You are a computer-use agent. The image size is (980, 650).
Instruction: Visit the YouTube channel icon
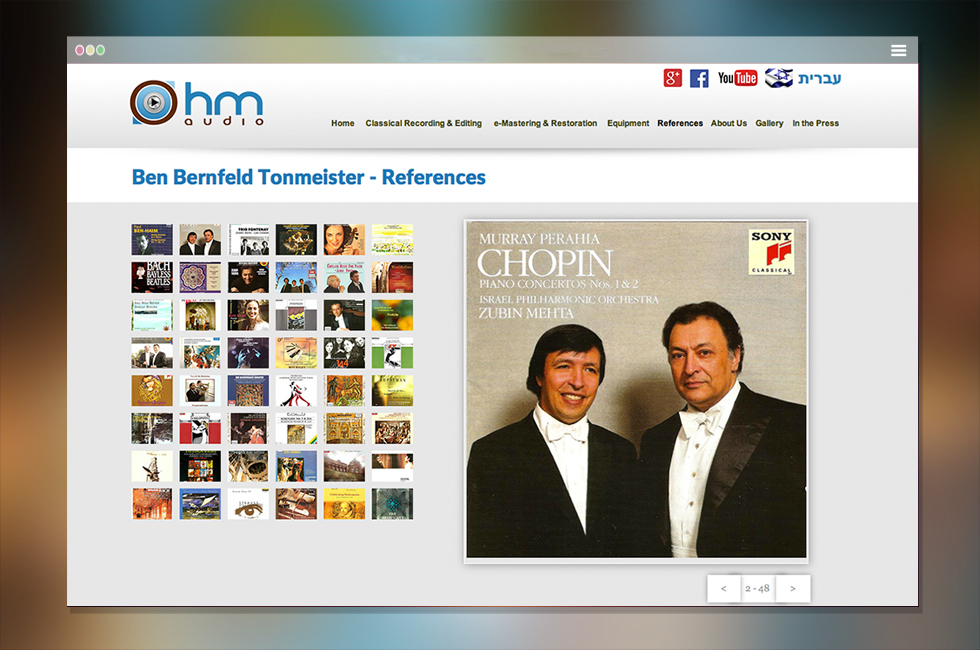[738, 78]
